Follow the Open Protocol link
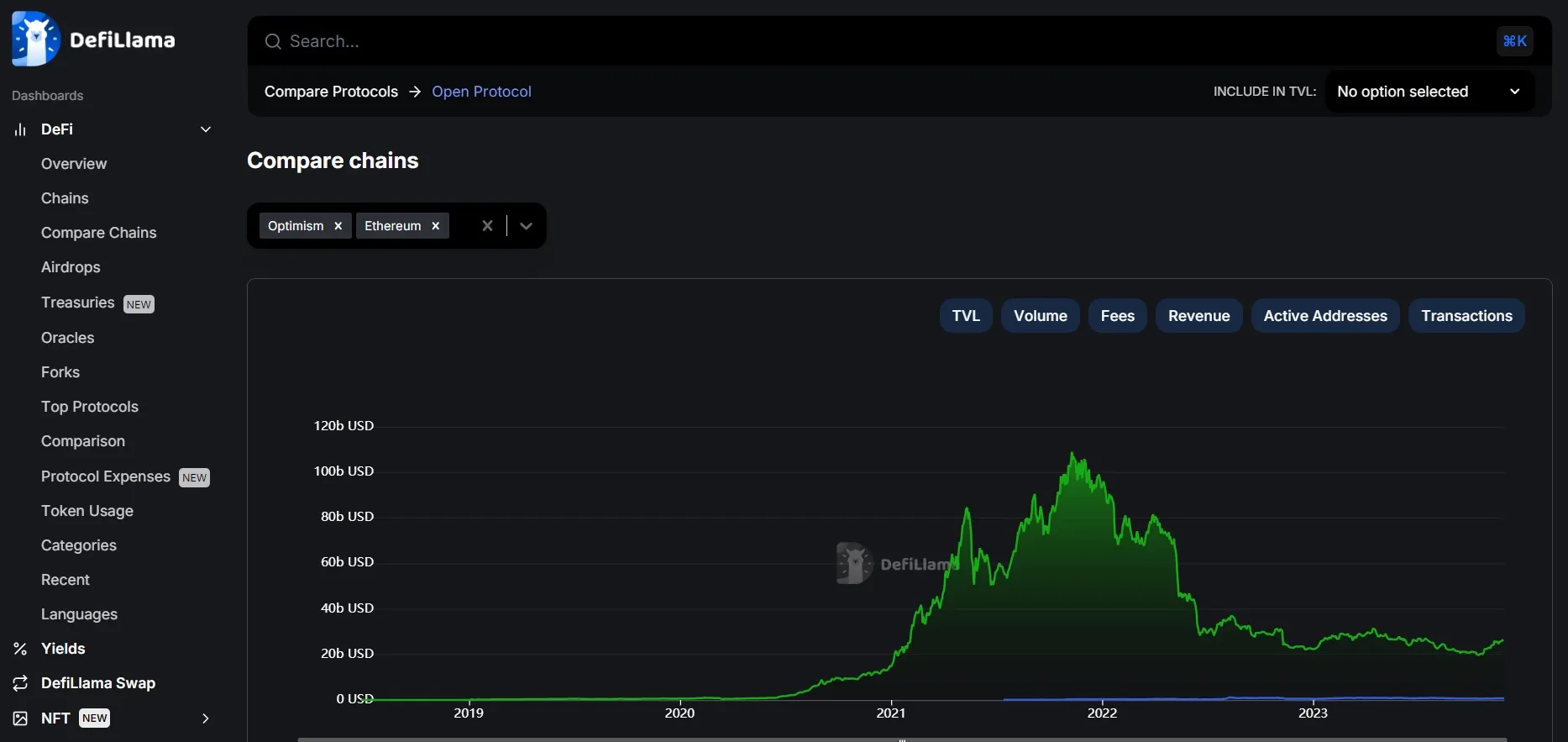 tap(481, 92)
